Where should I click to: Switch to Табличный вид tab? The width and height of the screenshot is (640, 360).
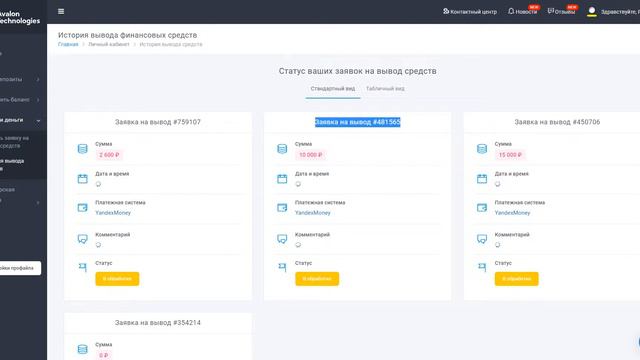pos(385,89)
